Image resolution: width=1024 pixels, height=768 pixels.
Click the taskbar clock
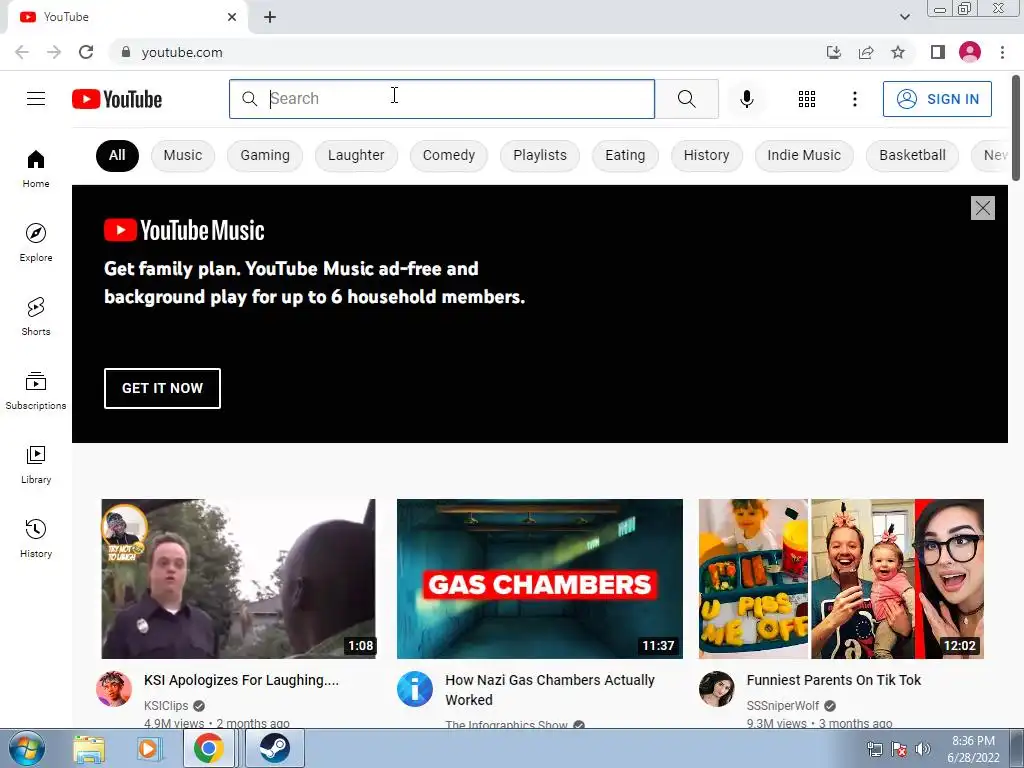[973, 749]
